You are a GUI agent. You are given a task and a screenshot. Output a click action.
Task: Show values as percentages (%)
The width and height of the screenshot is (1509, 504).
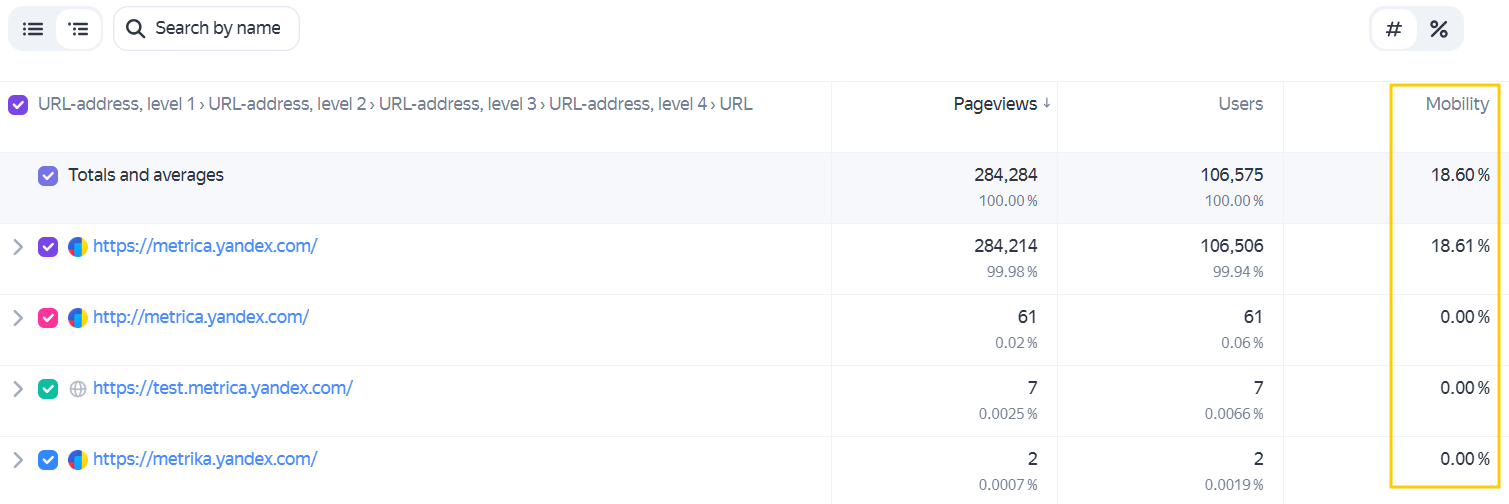click(1439, 29)
